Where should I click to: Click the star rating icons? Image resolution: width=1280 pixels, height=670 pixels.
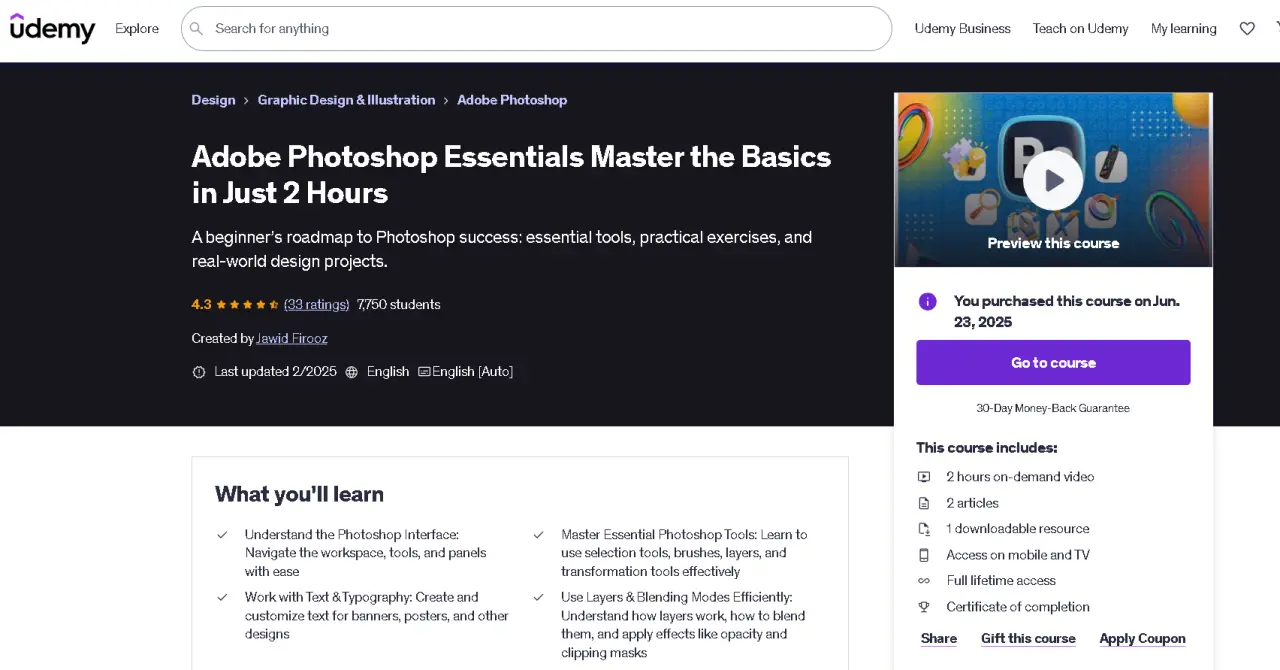tap(247, 305)
